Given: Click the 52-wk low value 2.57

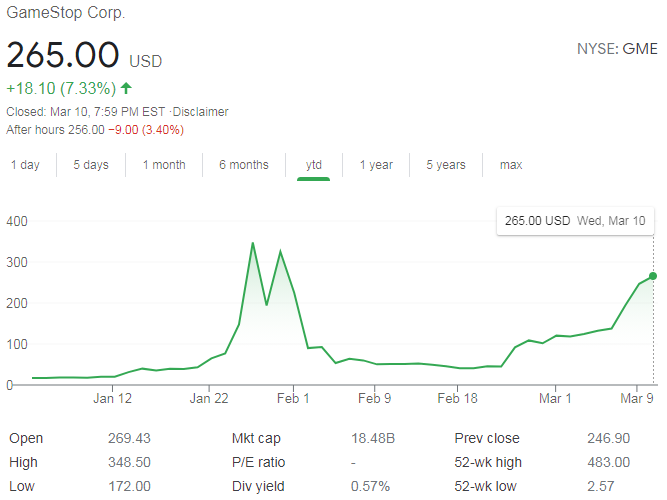Looking at the screenshot, I should pos(601,486).
